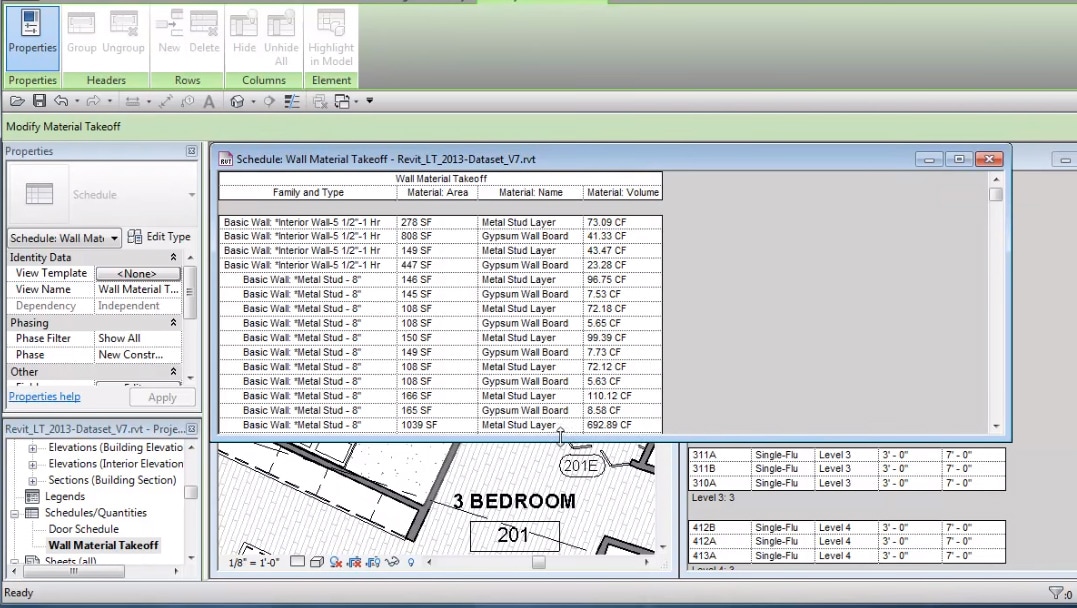Image resolution: width=1077 pixels, height=608 pixels.
Task: Click Edit Type in Properties panel
Action: pyautogui.click(x=159, y=237)
